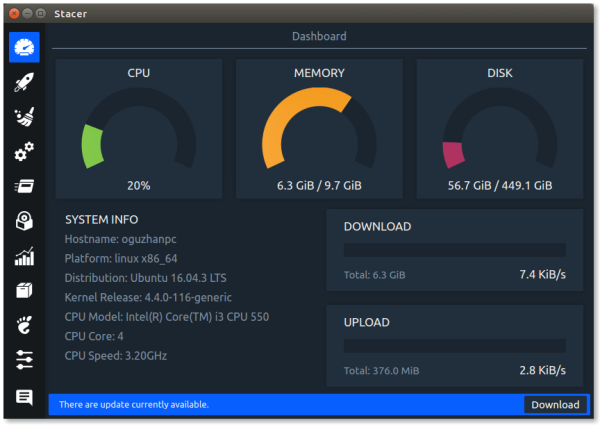600x425 pixels.
Task: Open System Cleaner via broom icon
Action: (x=24, y=117)
